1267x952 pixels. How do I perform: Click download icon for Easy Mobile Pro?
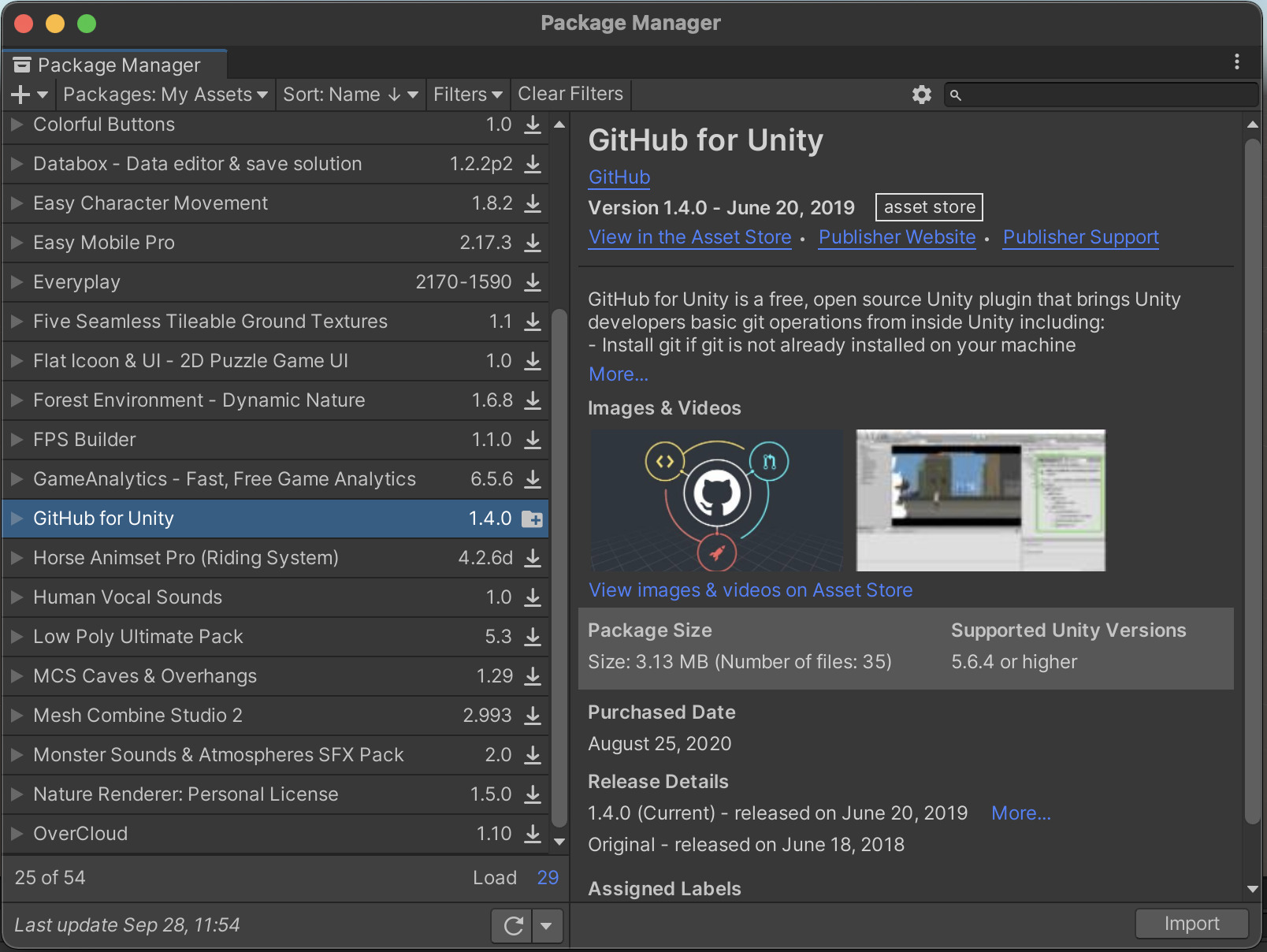[x=533, y=243]
